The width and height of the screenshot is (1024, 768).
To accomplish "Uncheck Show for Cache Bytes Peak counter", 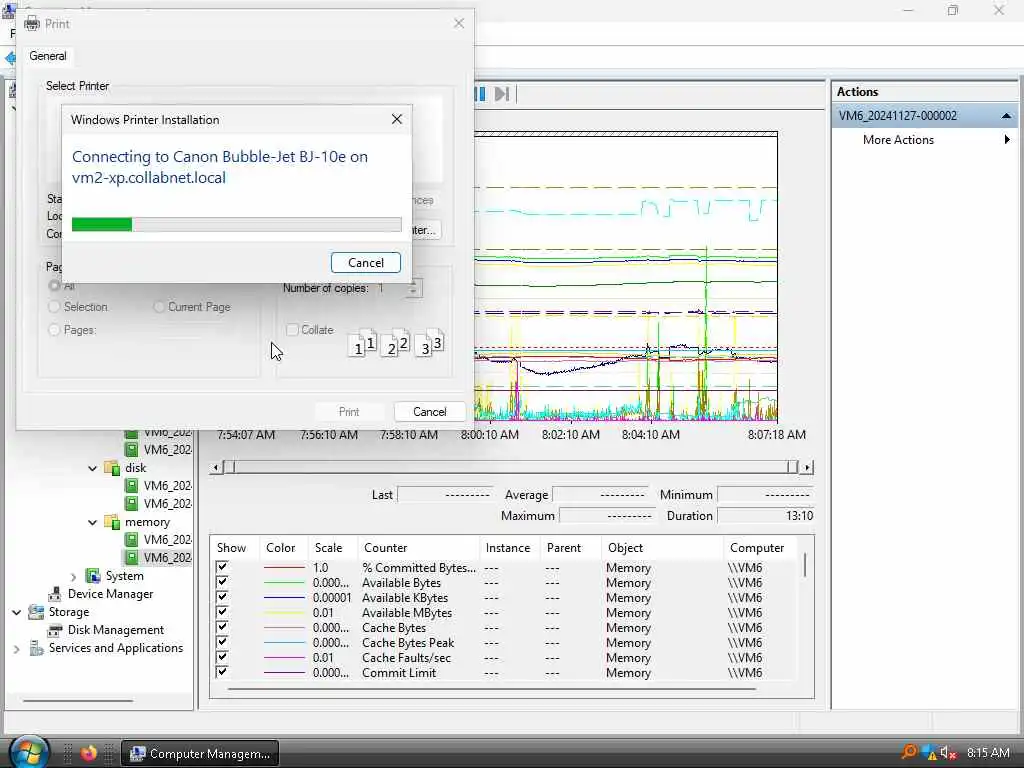I will [222, 642].
